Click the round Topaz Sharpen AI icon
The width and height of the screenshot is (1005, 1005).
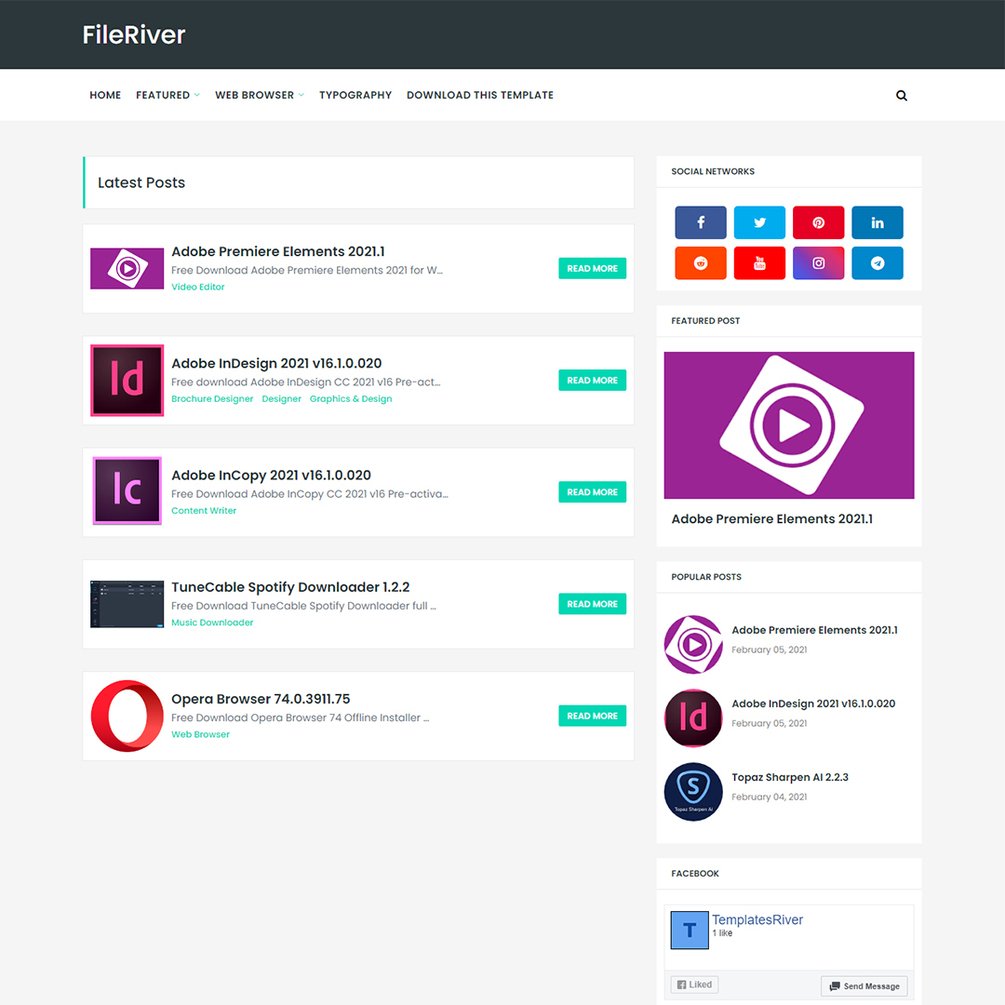click(x=693, y=792)
